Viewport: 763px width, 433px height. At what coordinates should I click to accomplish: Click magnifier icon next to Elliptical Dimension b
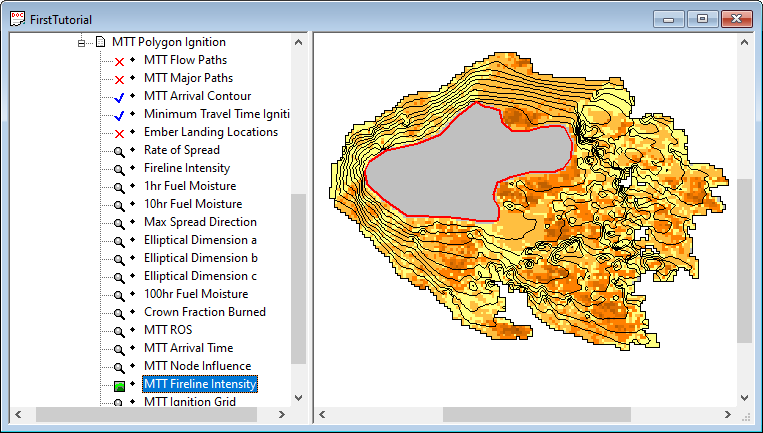[119, 259]
